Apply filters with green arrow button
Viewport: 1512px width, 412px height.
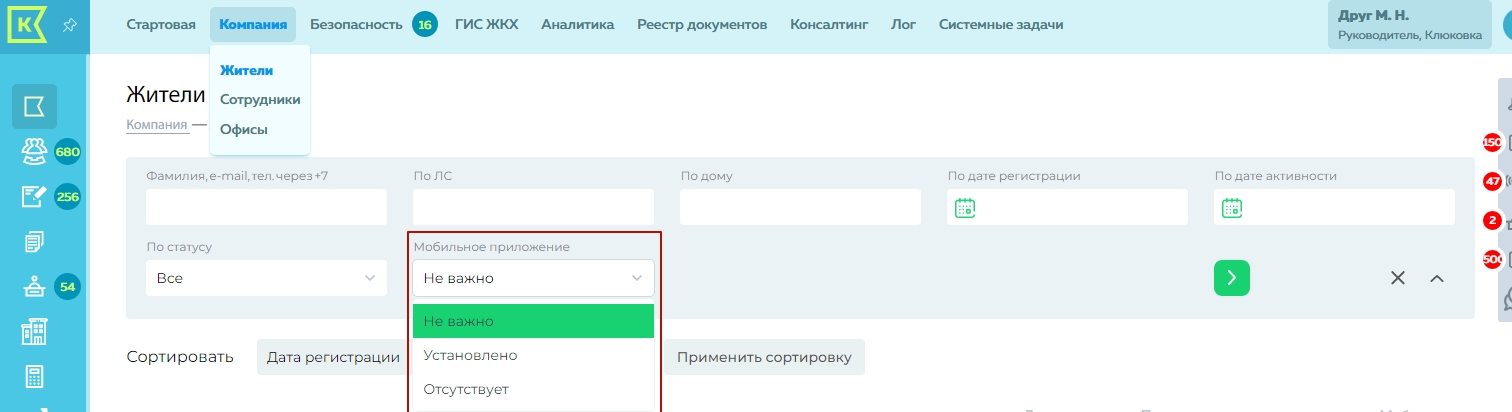click(1232, 278)
